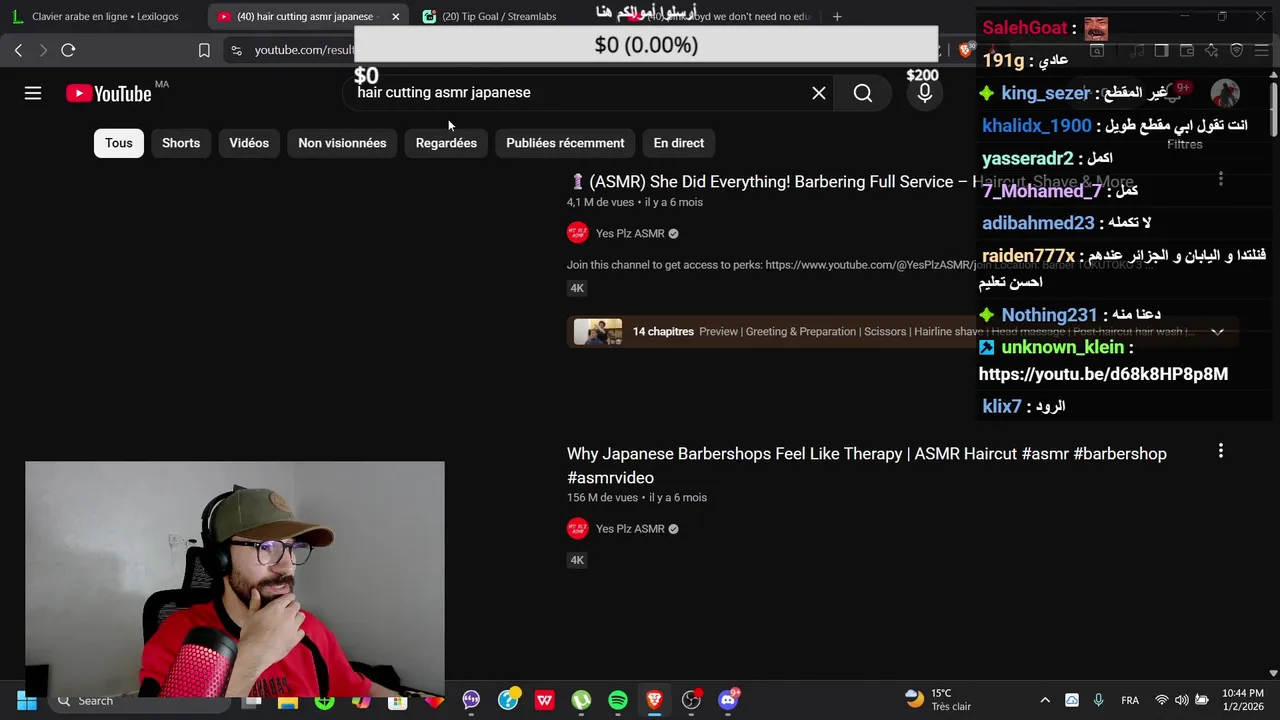Open Yes Plz ASMR channel under first video
The width and height of the screenshot is (1280, 720).
pyautogui.click(x=630, y=233)
